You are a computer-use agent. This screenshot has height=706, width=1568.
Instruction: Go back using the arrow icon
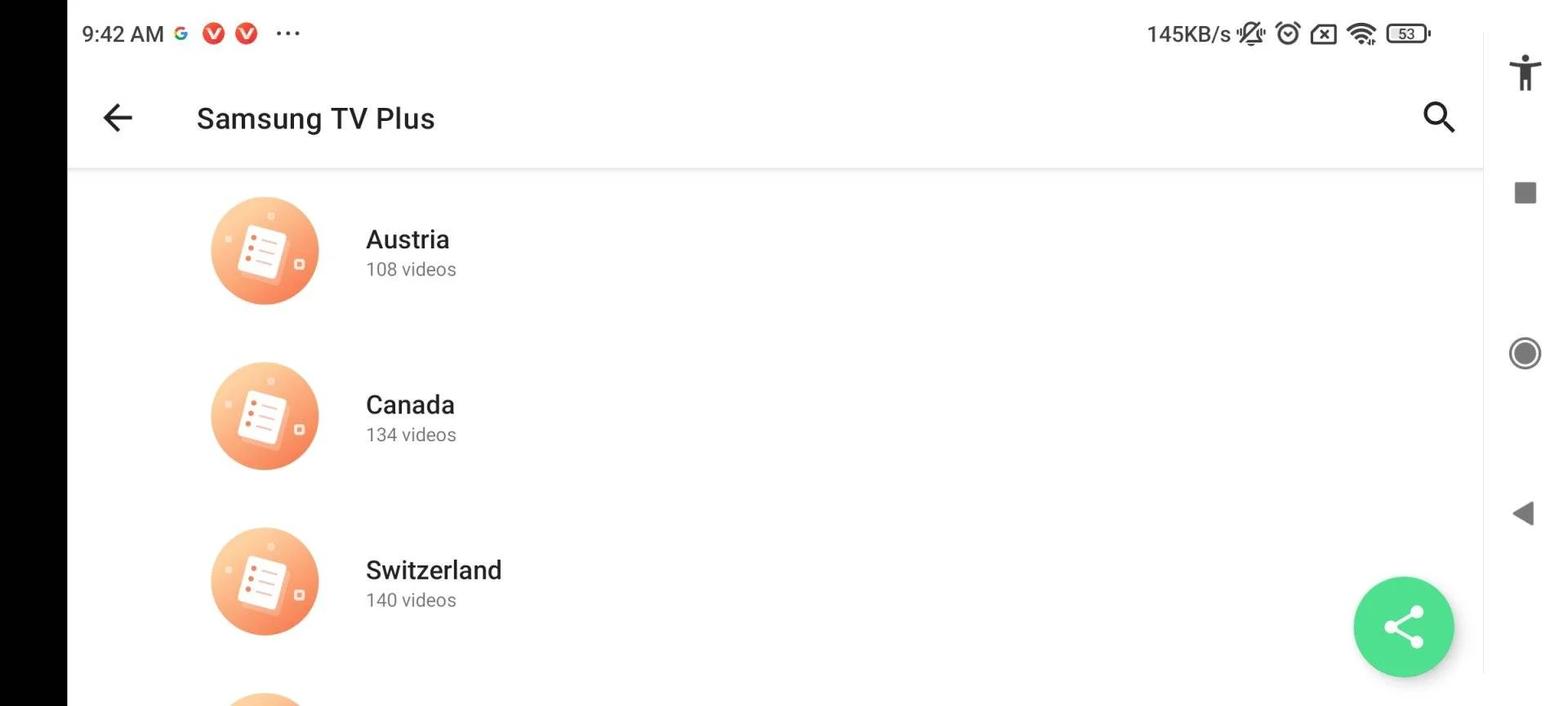(x=118, y=118)
